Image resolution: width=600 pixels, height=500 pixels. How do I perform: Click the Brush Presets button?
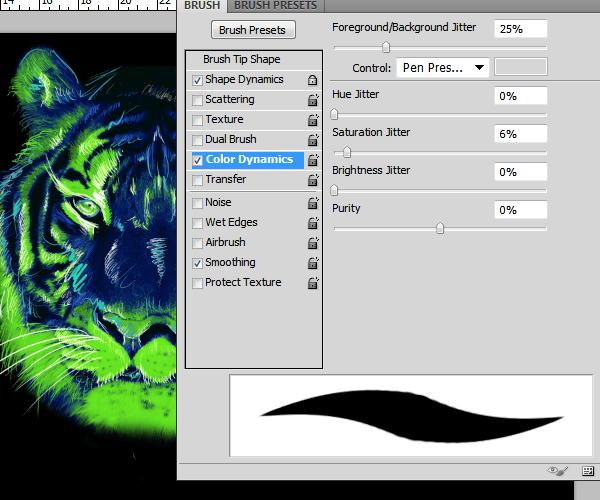pos(253,30)
